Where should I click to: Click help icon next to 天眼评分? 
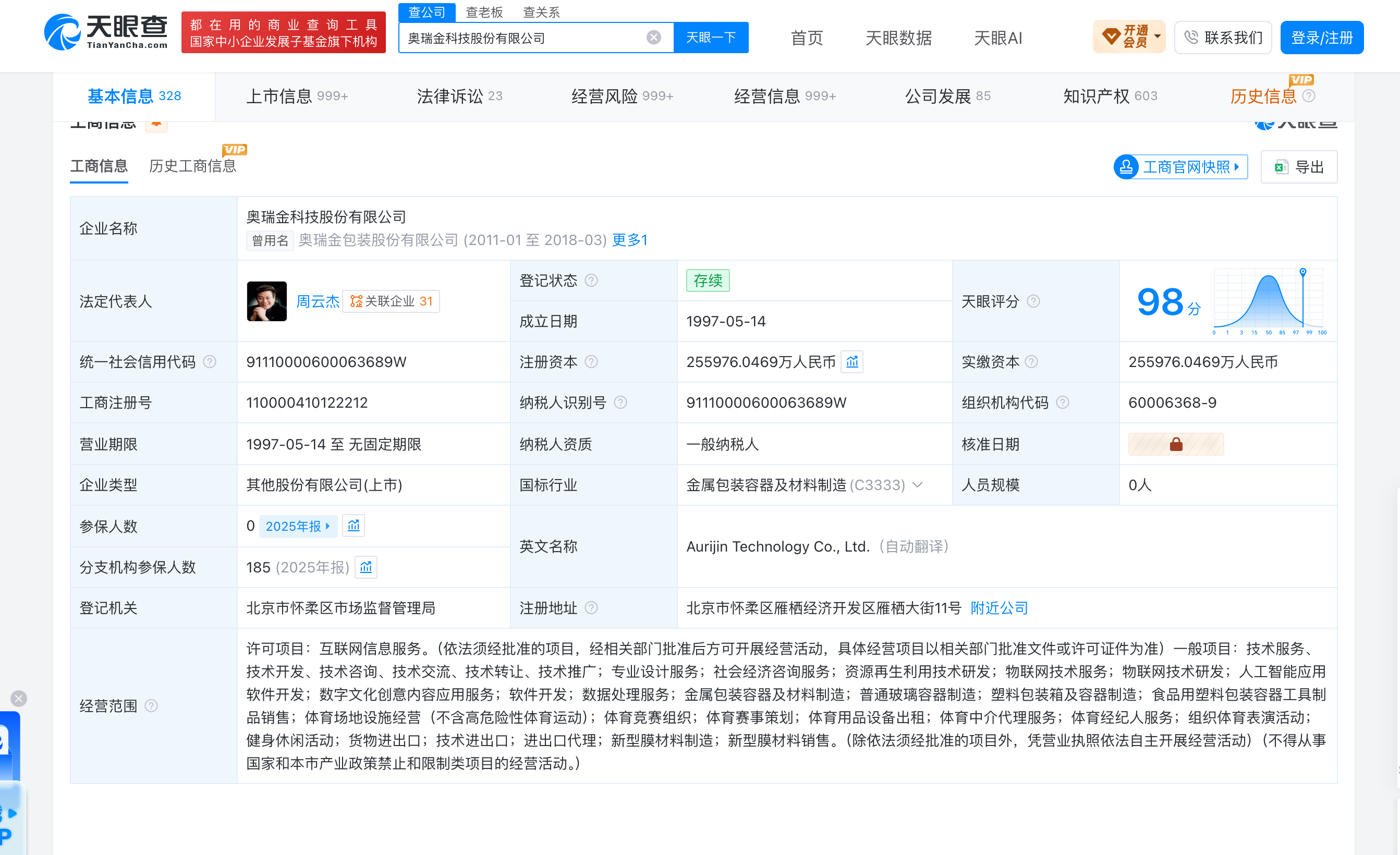point(1033,301)
